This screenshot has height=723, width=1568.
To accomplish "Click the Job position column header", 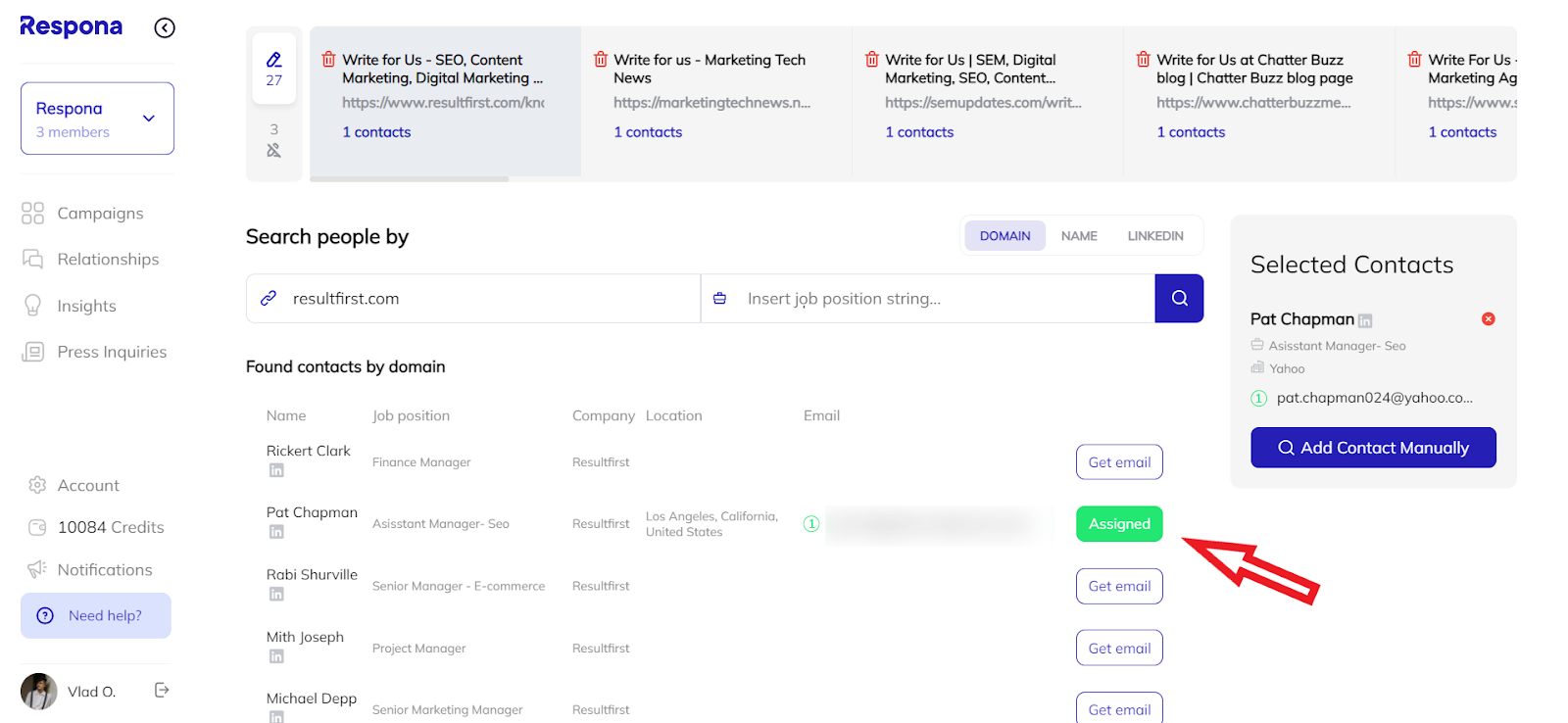I will coord(411,415).
